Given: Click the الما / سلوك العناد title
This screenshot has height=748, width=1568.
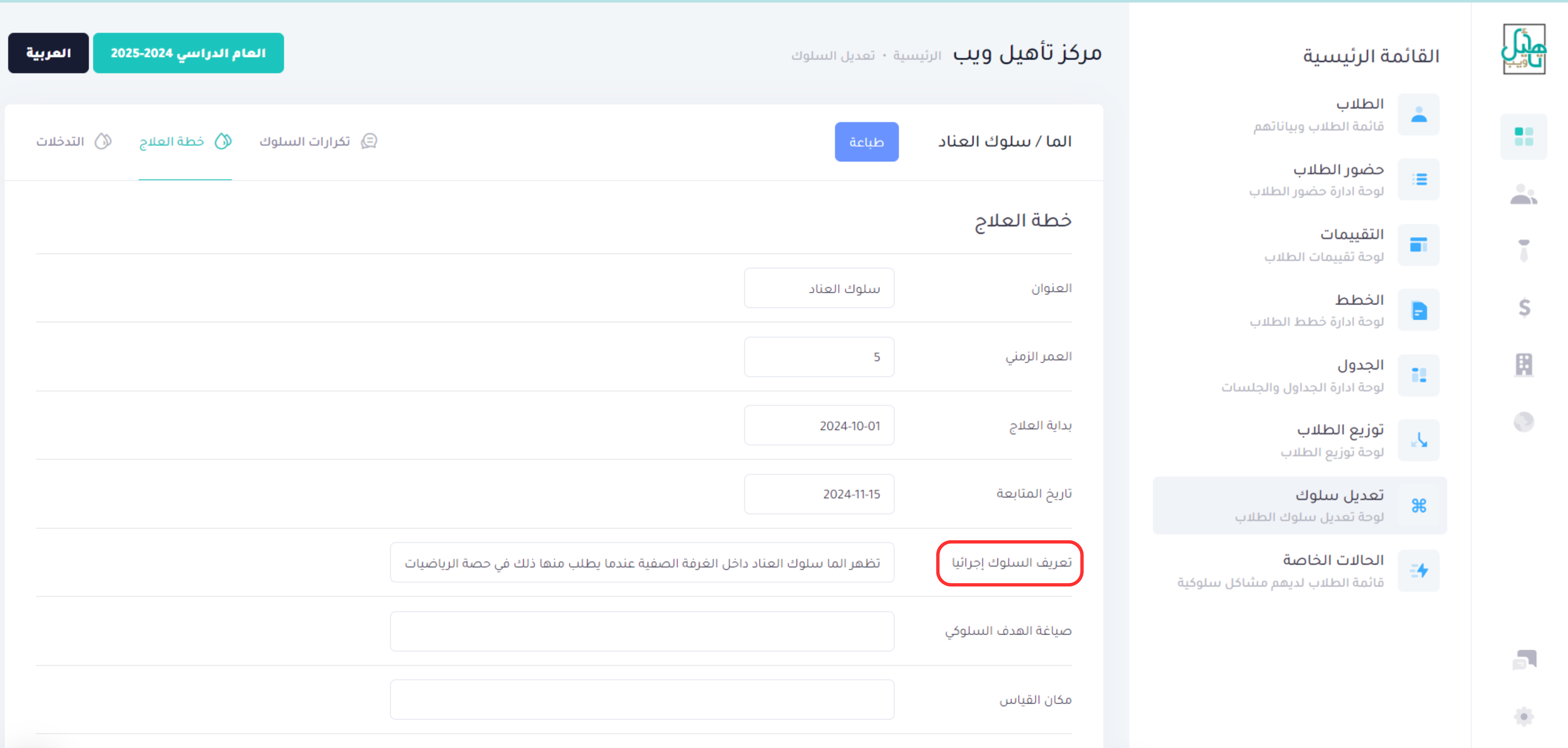Looking at the screenshot, I should 1004,141.
